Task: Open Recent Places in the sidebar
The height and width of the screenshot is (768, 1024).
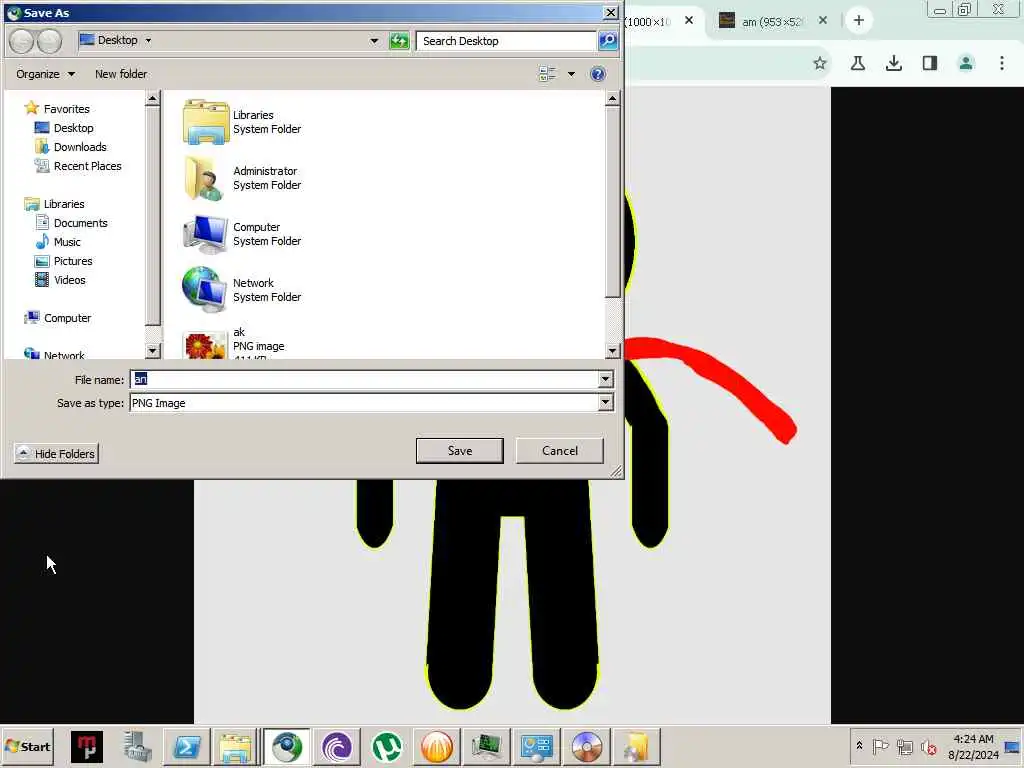Action: click(78, 166)
